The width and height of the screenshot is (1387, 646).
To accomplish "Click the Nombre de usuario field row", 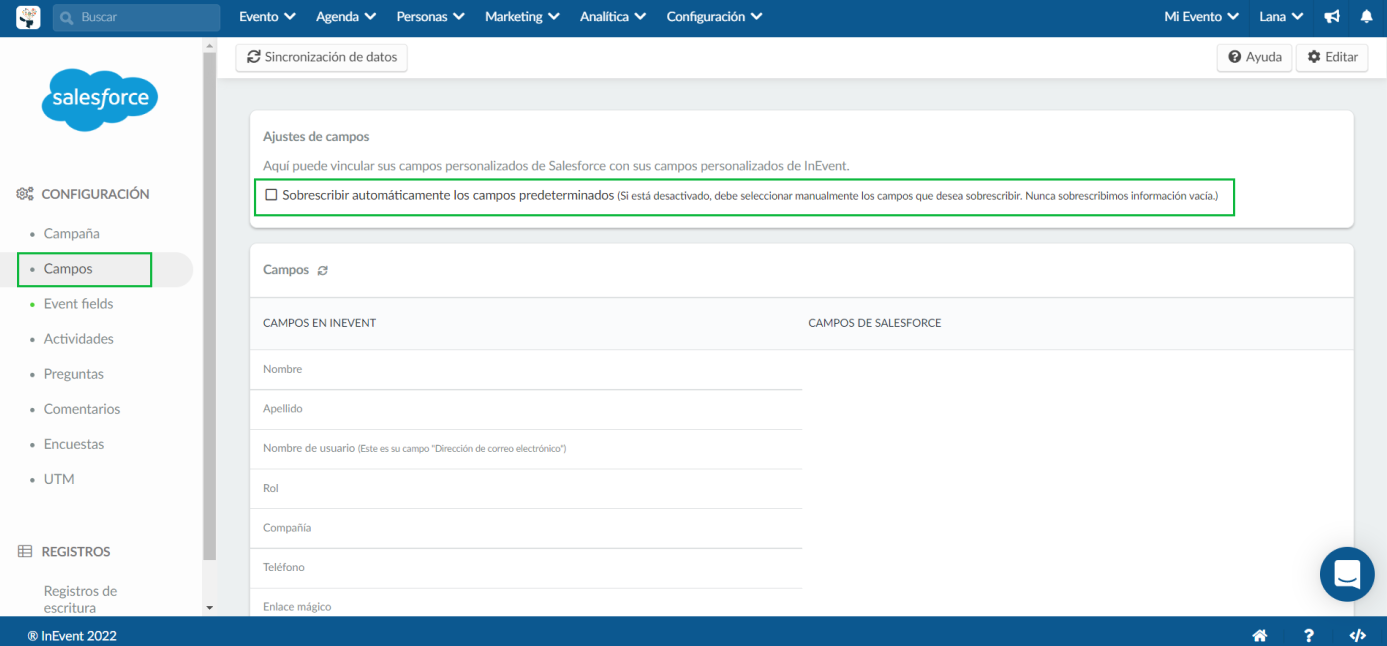I will pos(526,449).
